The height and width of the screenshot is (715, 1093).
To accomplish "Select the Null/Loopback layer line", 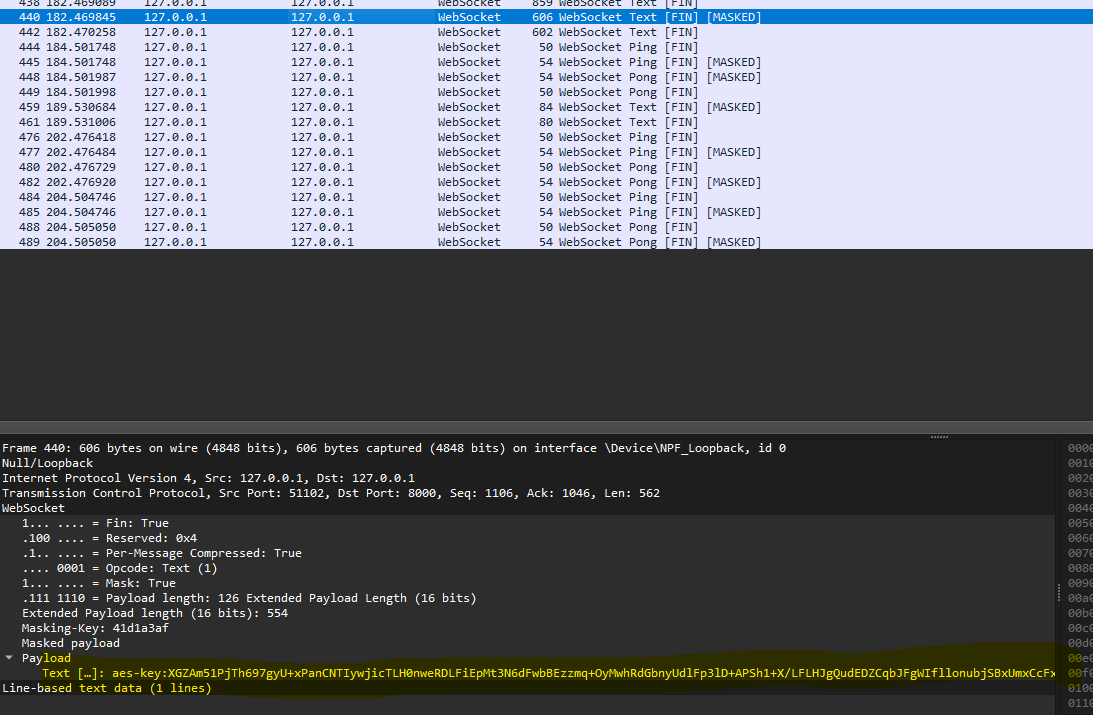I will (x=47, y=463).
